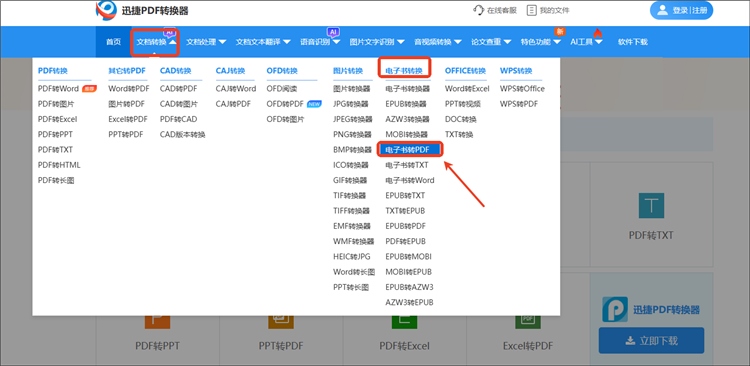The height and width of the screenshot is (366, 750).
Task: Click CAD版本转换 entry
Action: pos(183,134)
